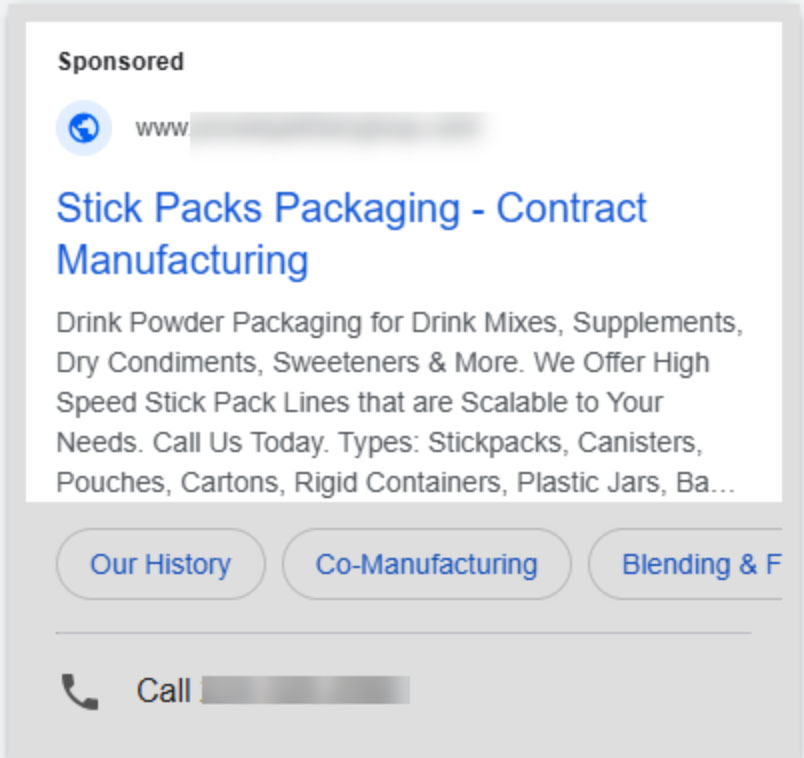Click the phone handset icon
Screen dimensions: 804x758
tap(80, 691)
